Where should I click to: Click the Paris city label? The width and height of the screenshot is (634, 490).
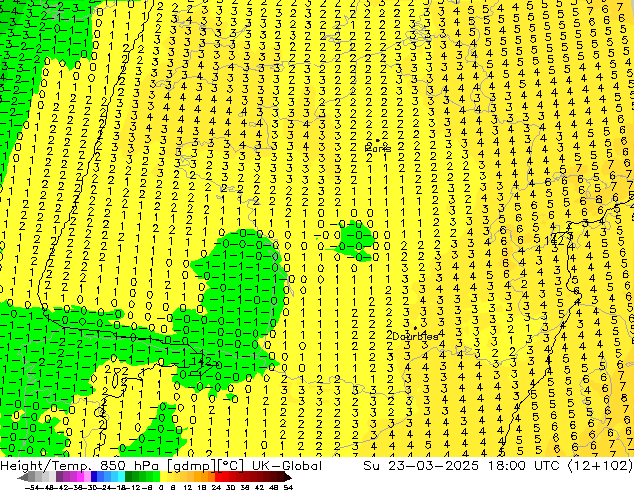378,149
